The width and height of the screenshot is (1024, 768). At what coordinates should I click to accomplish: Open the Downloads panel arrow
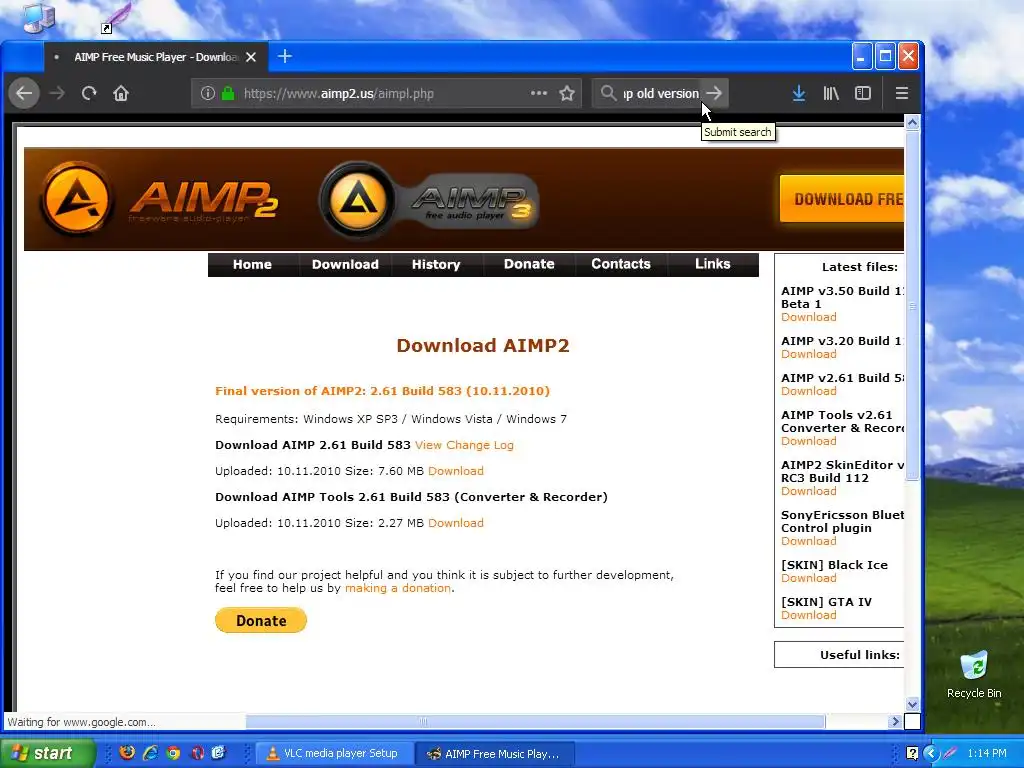[x=799, y=93]
